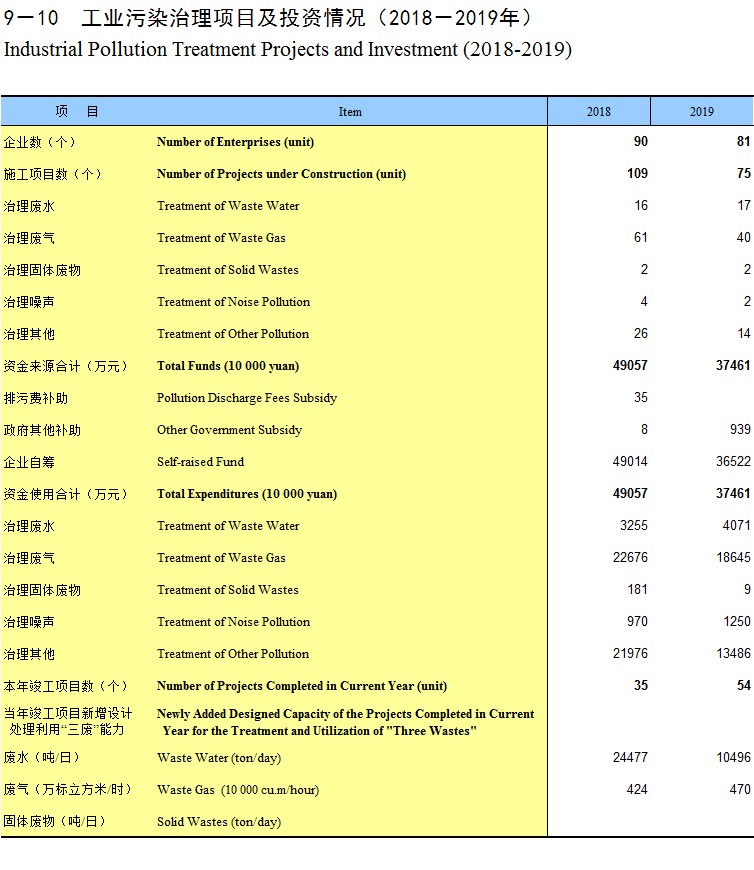This screenshot has width=754, height=870.
Task: Click the Self-raised Fund value 49014
Action: click(x=630, y=462)
